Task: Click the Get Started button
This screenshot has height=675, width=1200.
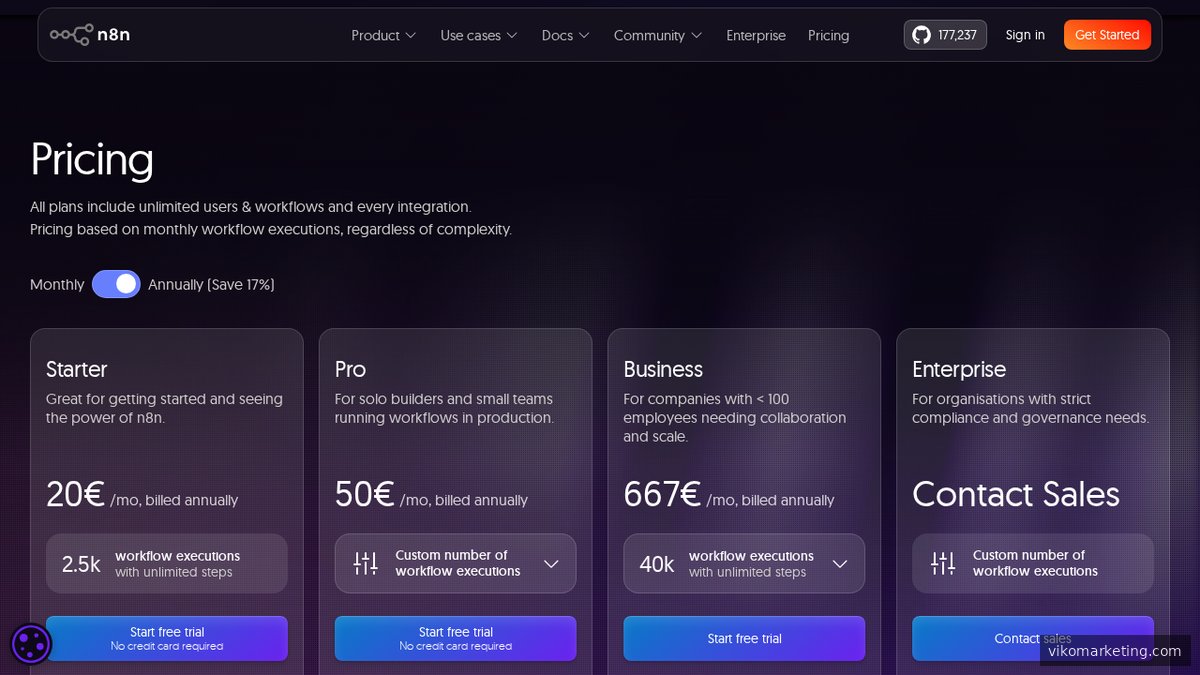Action: (x=1107, y=34)
